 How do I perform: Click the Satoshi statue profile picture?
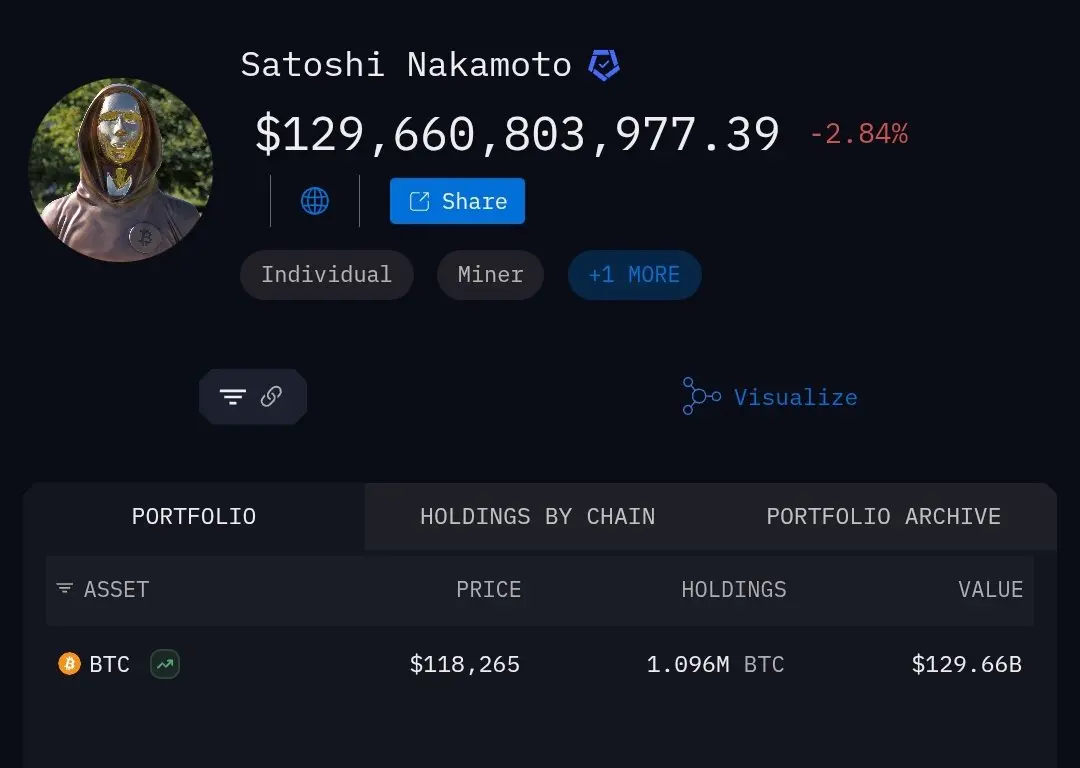pos(121,170)
